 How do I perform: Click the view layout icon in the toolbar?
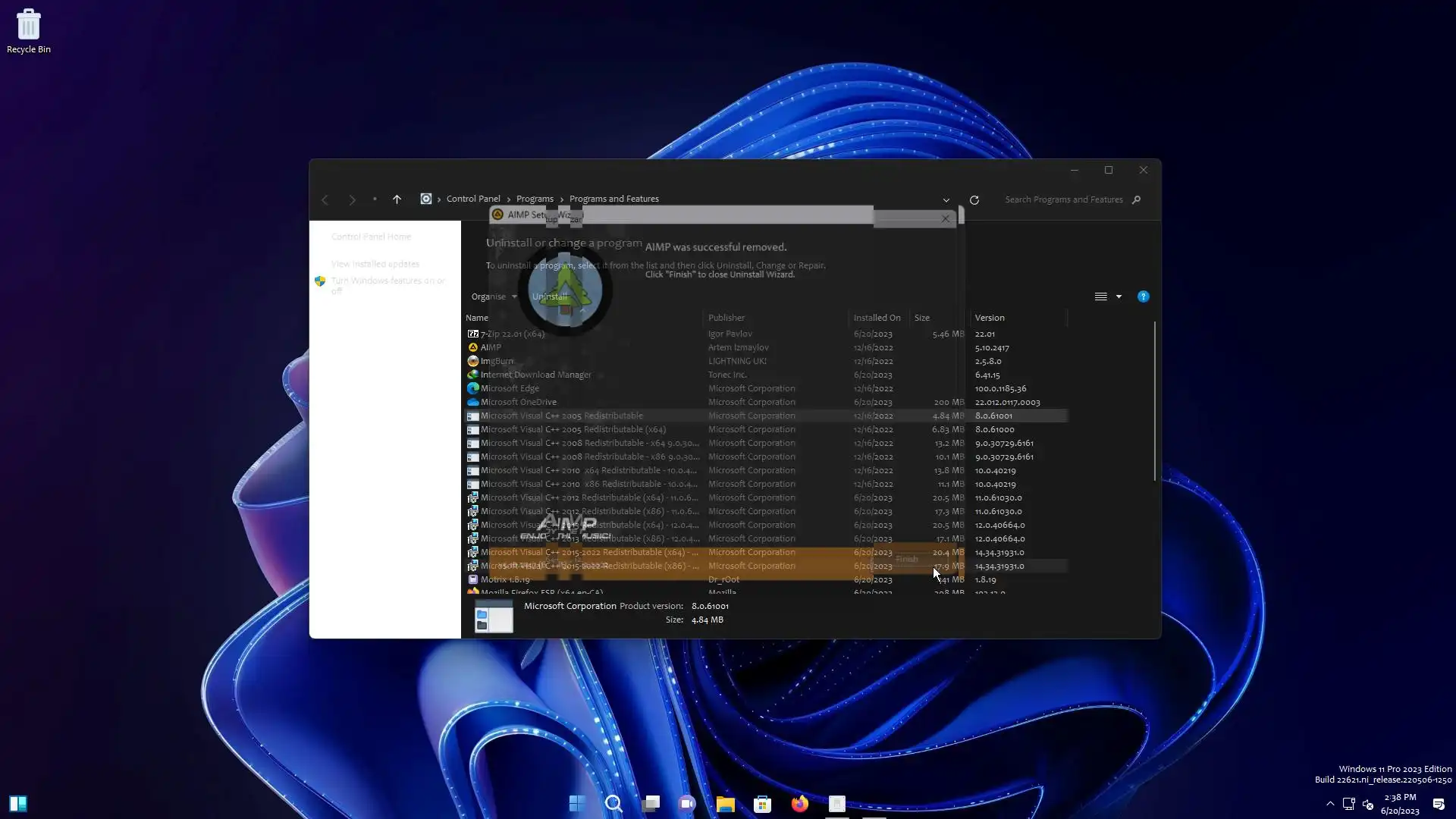point(1100,297)
